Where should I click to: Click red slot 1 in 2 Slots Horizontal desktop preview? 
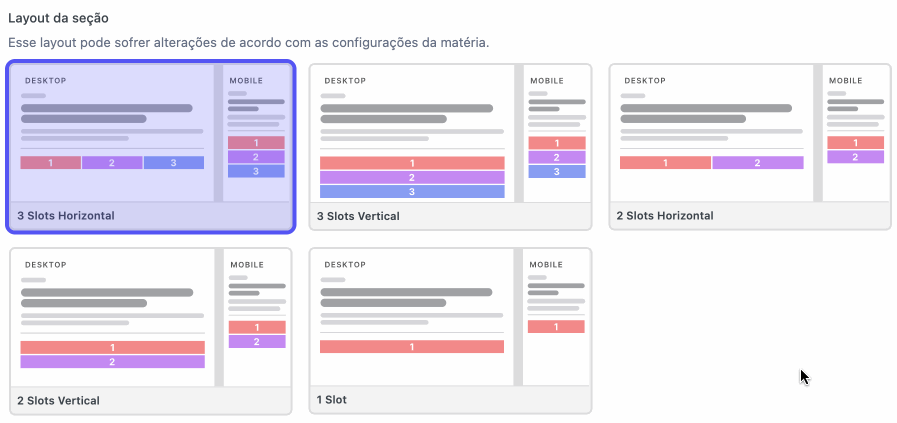click(665, 163)
